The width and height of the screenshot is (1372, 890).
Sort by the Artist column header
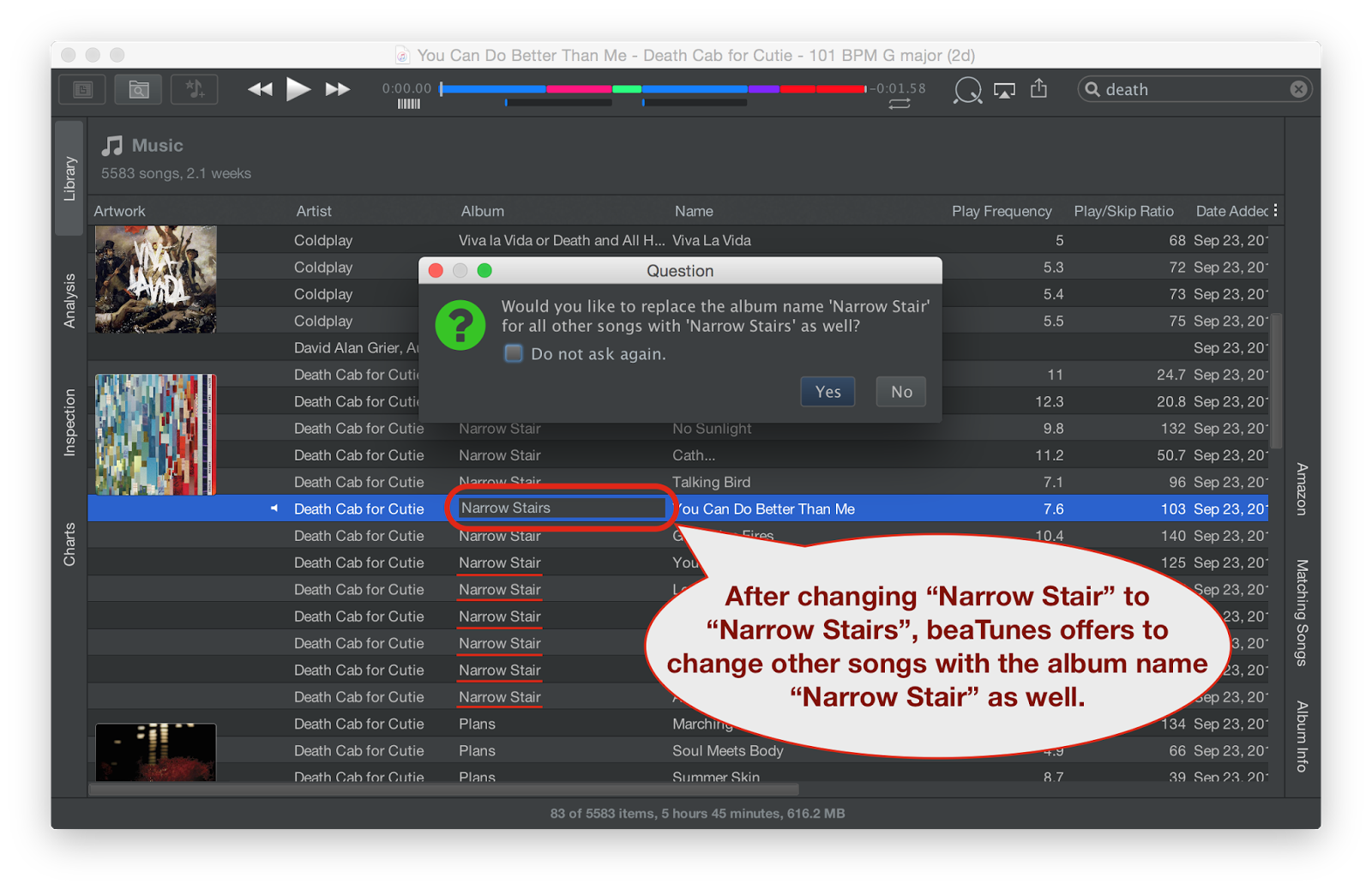click(x=314, y=211)
